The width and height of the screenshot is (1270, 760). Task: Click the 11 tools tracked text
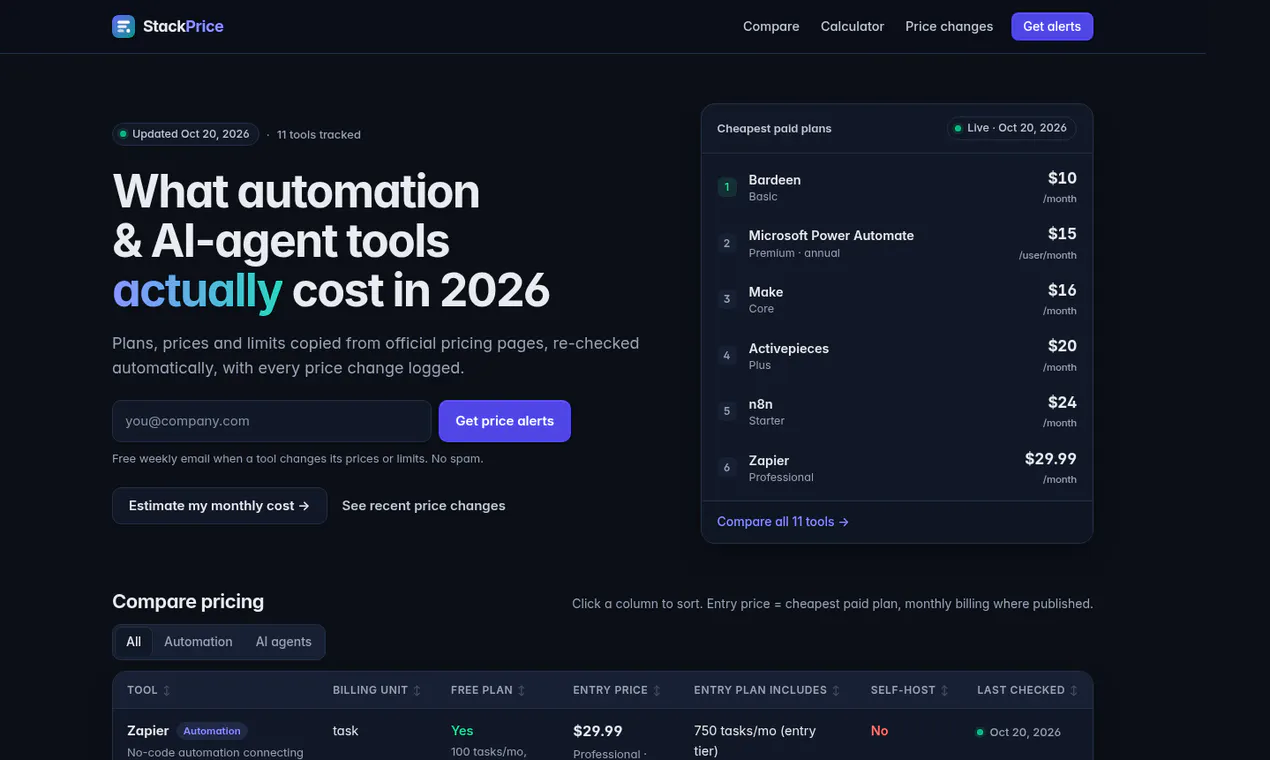click(319, 134)
